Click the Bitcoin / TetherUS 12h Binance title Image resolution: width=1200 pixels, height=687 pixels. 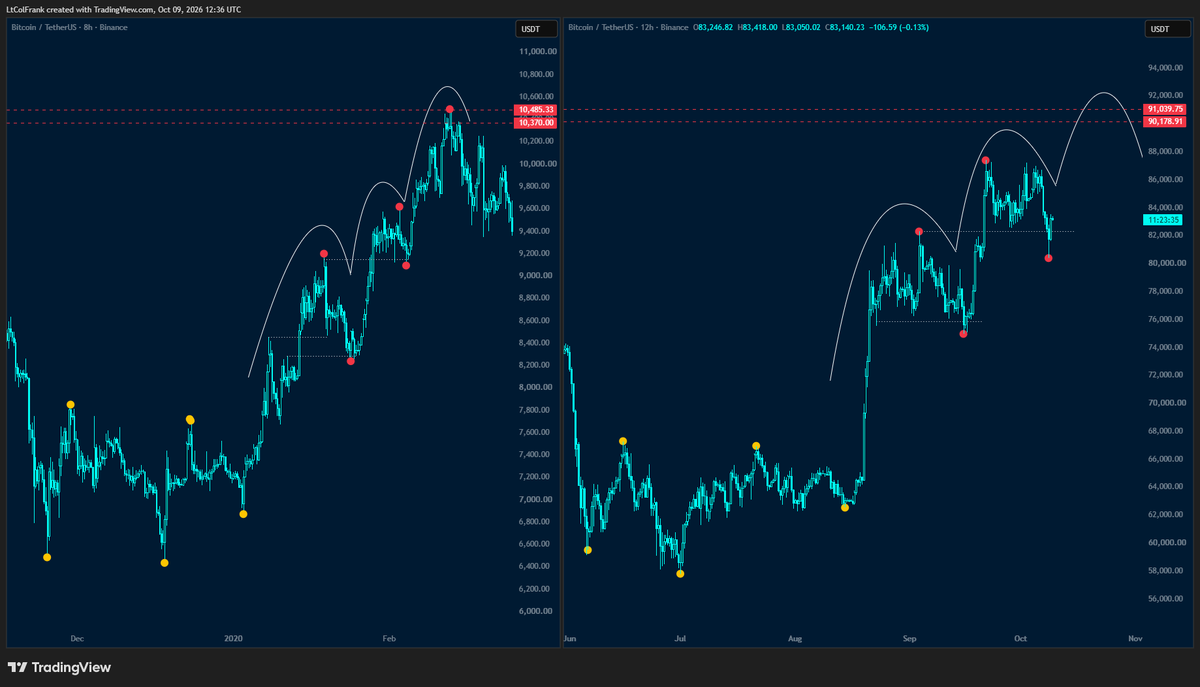(628, 27)
